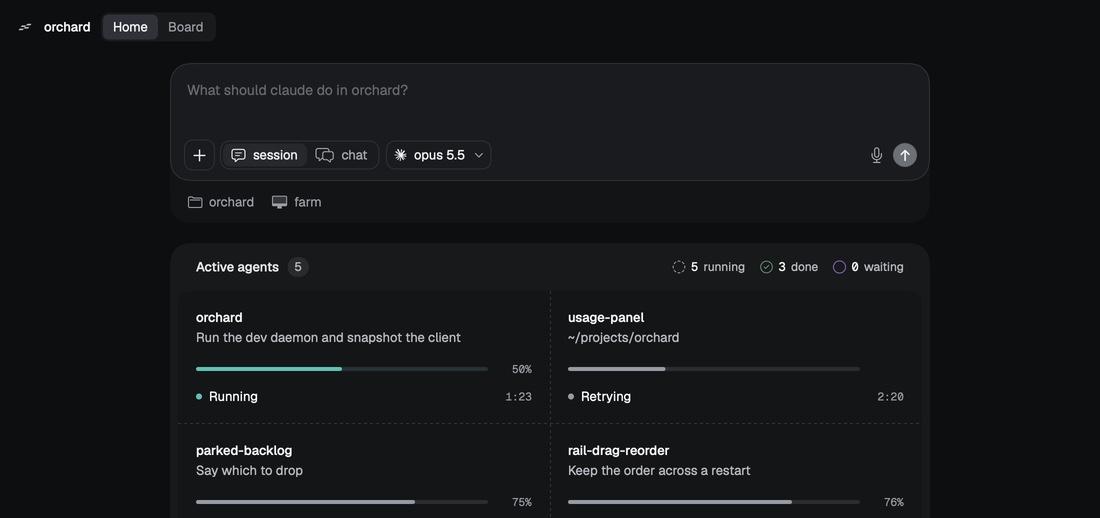Image resolution: width=1100 pixels, height=518 pixels.
Task: Click the Running status label
Action: pyautogui.click(x=233, y=397)
